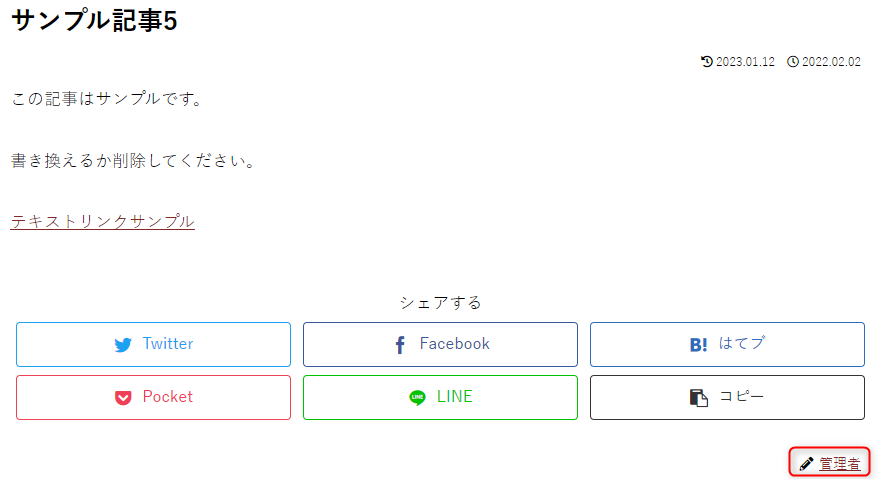Share the article via Facebook button
Viewport: 878px width, 479px height.
(440, 345)
